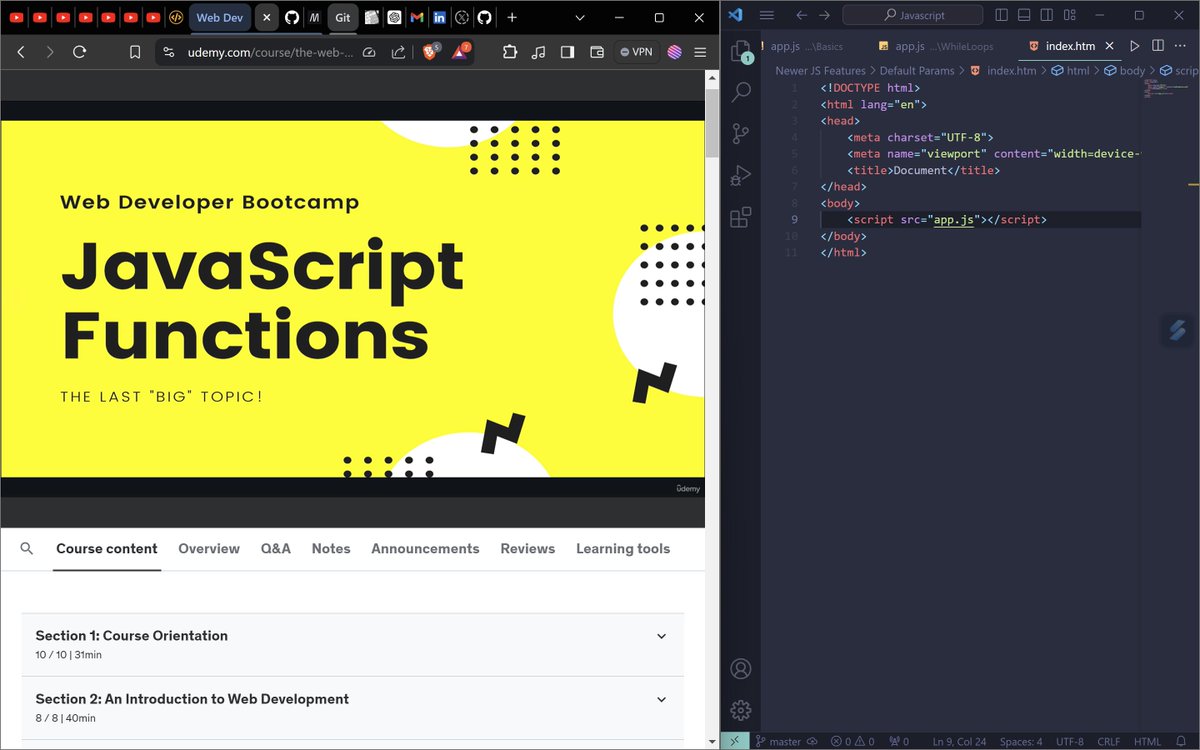Open Run and Debug view
The height and width of the screenshot is (750, 1200).
pyautogui.click(x=741, y=176)
